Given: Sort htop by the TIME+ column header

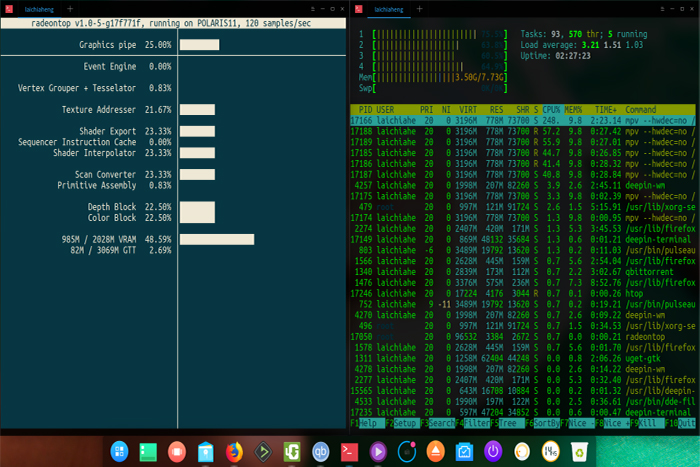Looking at the screenshot, I should (x=606, y=109).
